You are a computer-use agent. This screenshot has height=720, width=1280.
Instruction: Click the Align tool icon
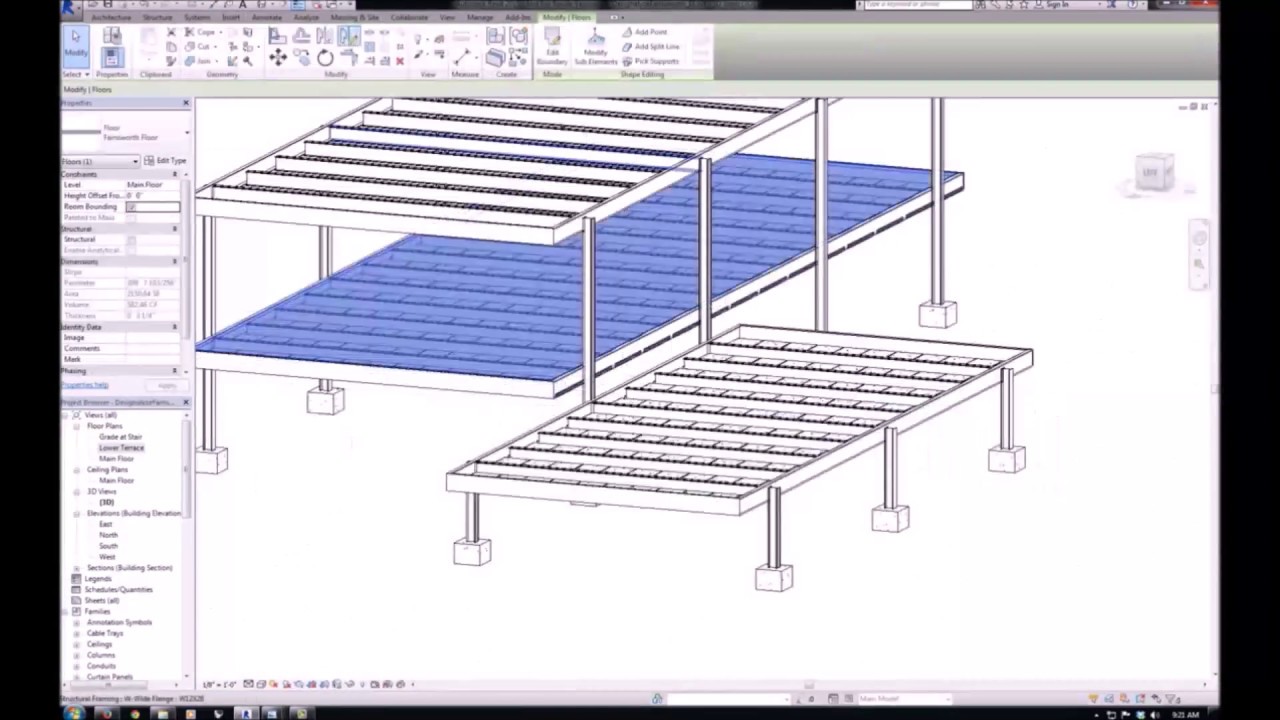tap(277, 36)
